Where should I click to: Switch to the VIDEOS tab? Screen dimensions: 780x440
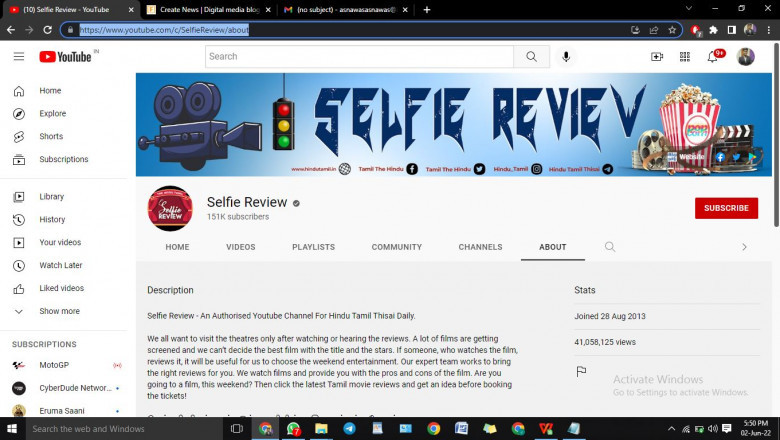(x=241, y=247)
